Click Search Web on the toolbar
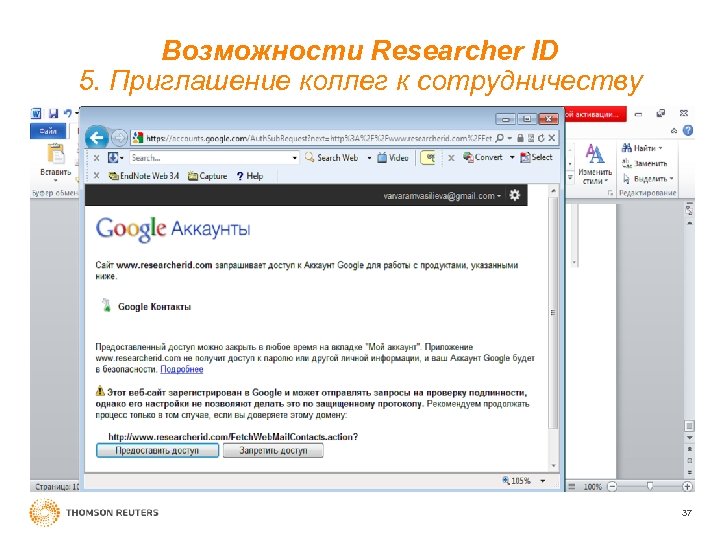Screen dimensions: 720x540 (332, 158)
